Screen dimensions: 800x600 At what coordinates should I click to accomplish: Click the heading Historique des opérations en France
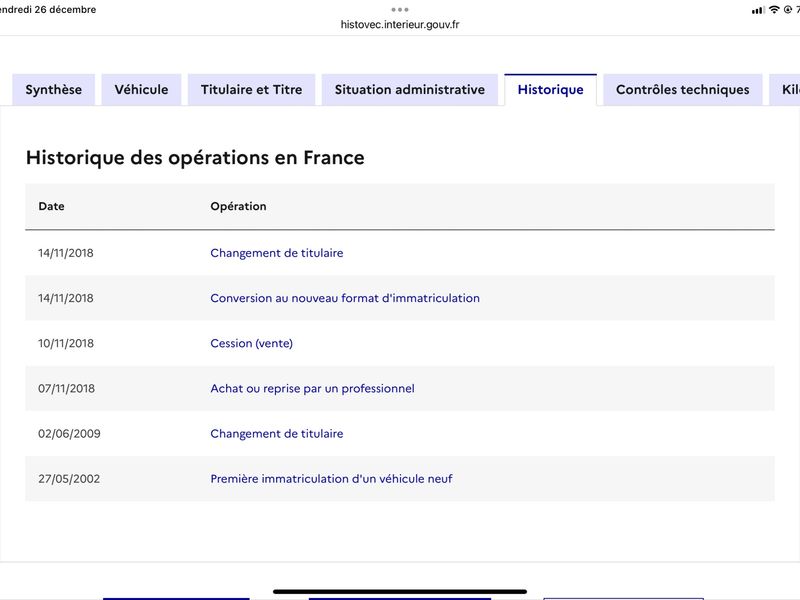195,158
